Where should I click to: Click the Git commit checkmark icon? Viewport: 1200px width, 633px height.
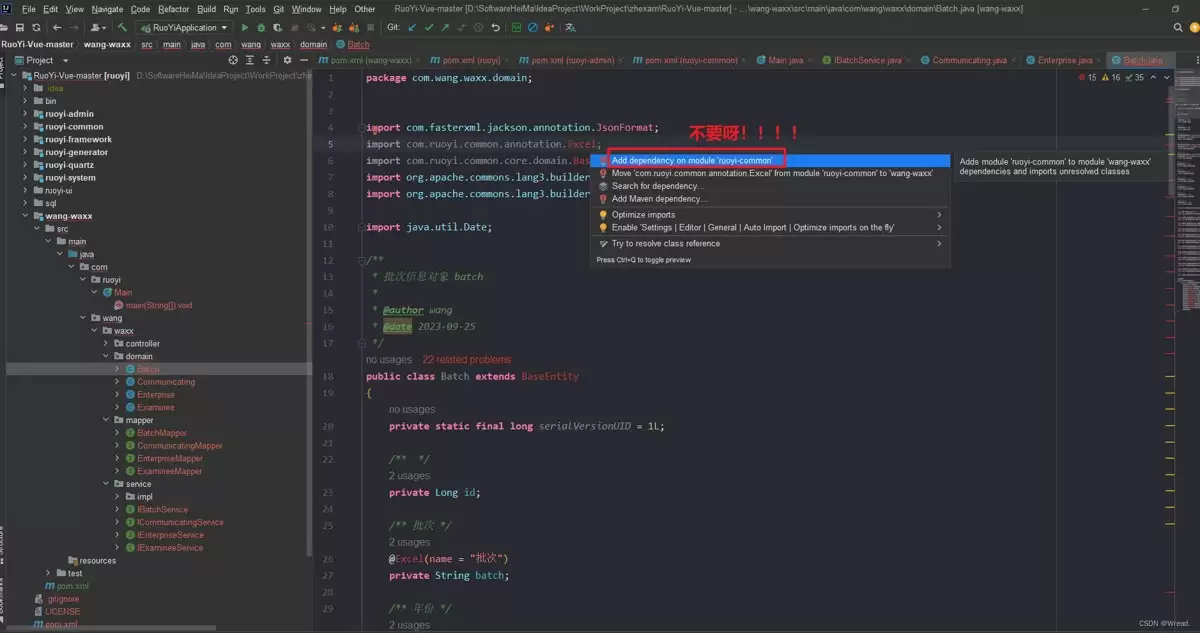[x=429, y=27]
